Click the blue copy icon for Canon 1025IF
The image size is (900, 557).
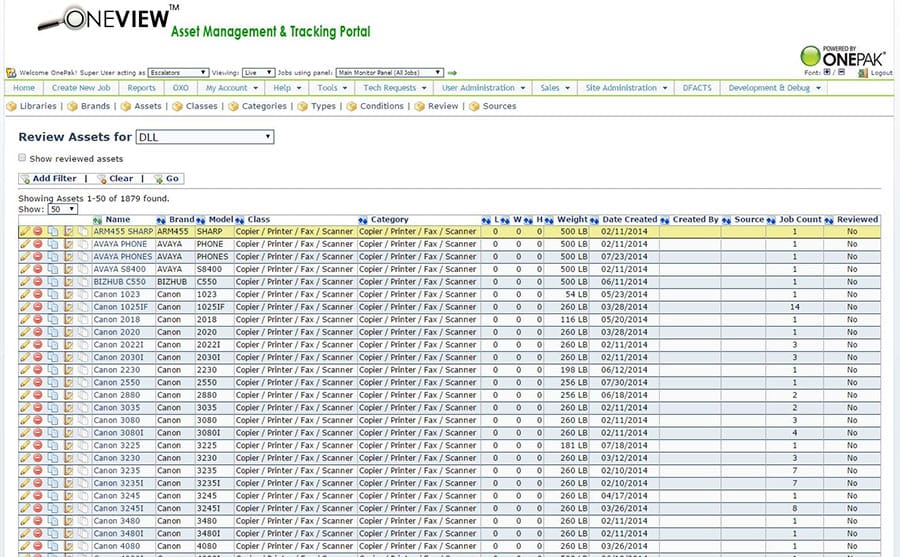pyautogui.click(x=53, y=307)
